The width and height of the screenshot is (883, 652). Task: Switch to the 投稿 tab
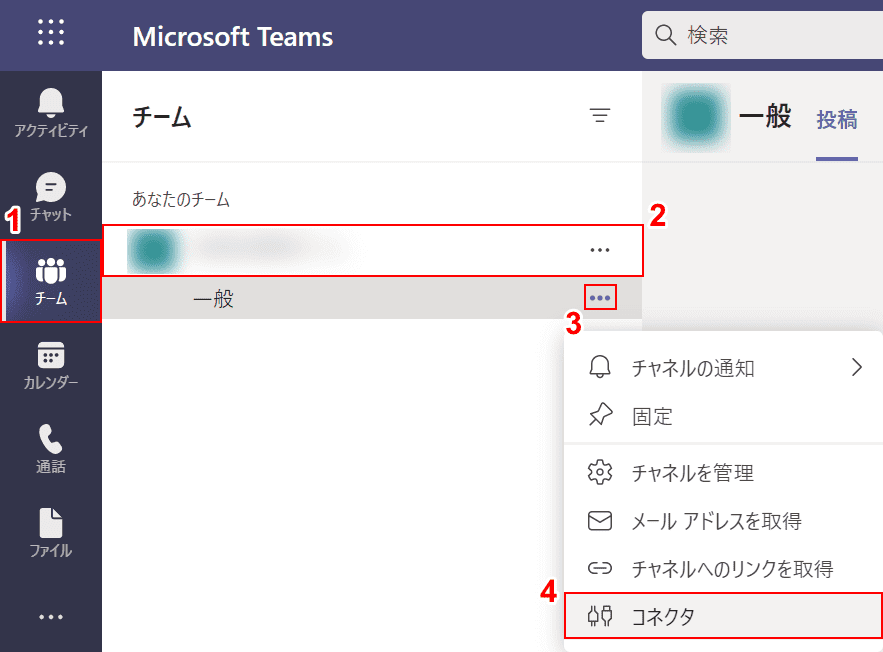837,119
